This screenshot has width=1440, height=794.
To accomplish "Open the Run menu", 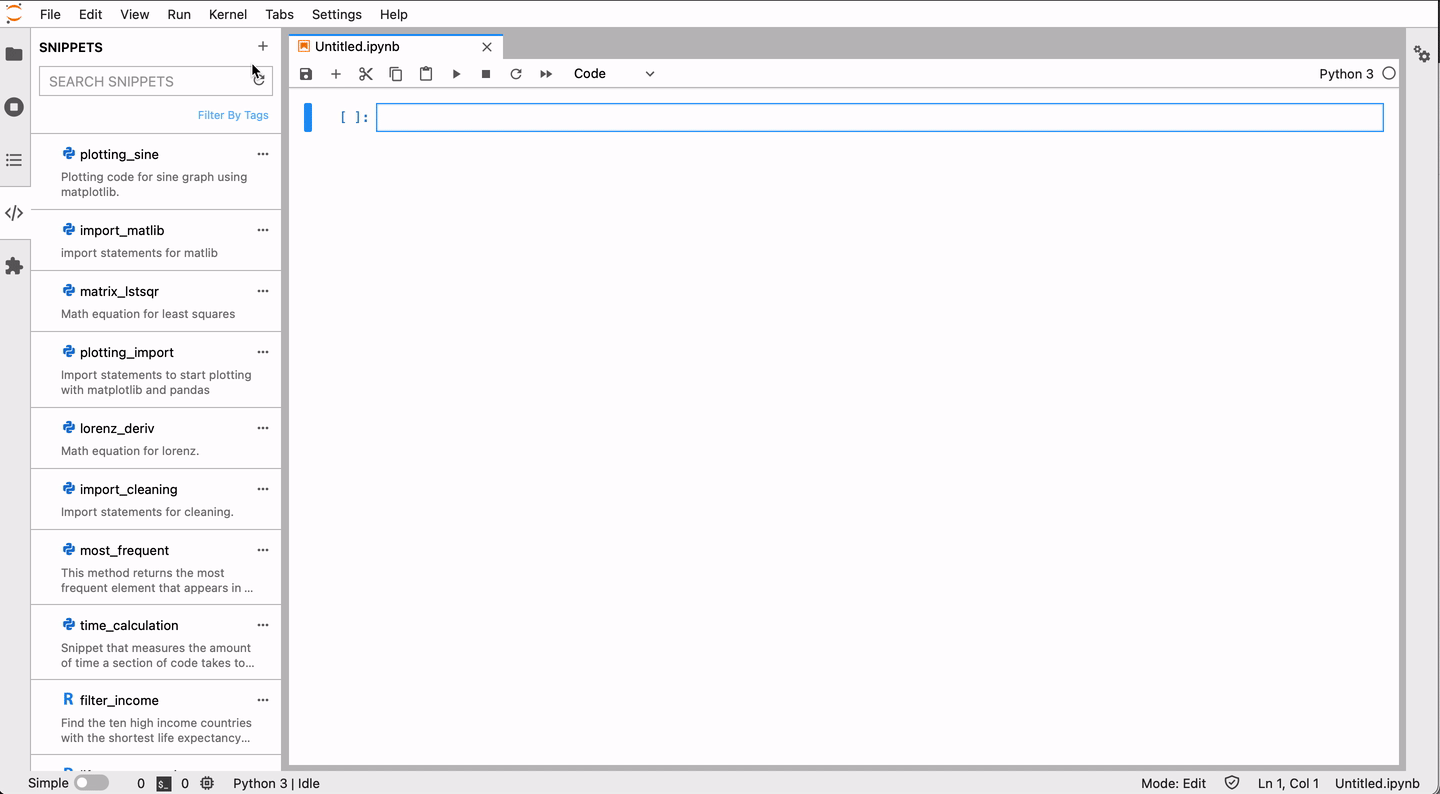I will point(179,14).
